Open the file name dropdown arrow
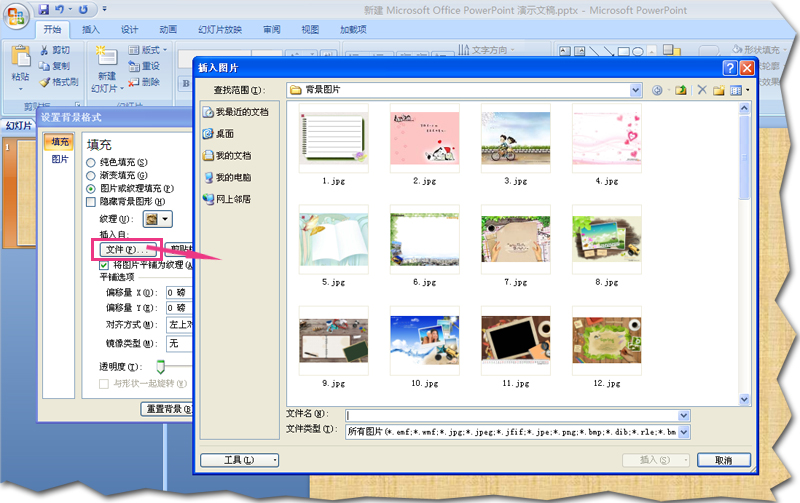800x503 pixels. point(684,415)
